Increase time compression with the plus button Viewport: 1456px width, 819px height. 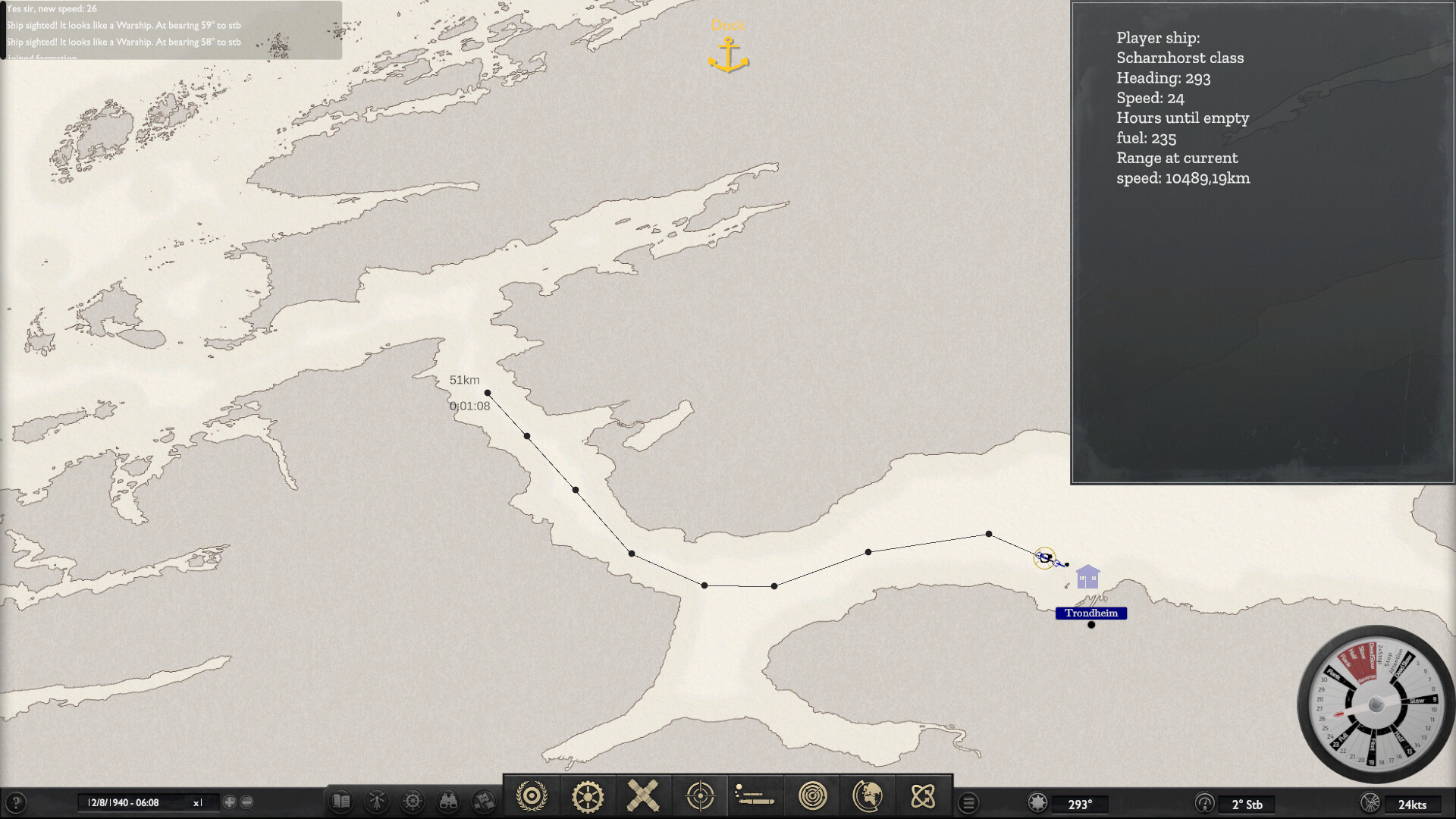[x=230, y=801]
